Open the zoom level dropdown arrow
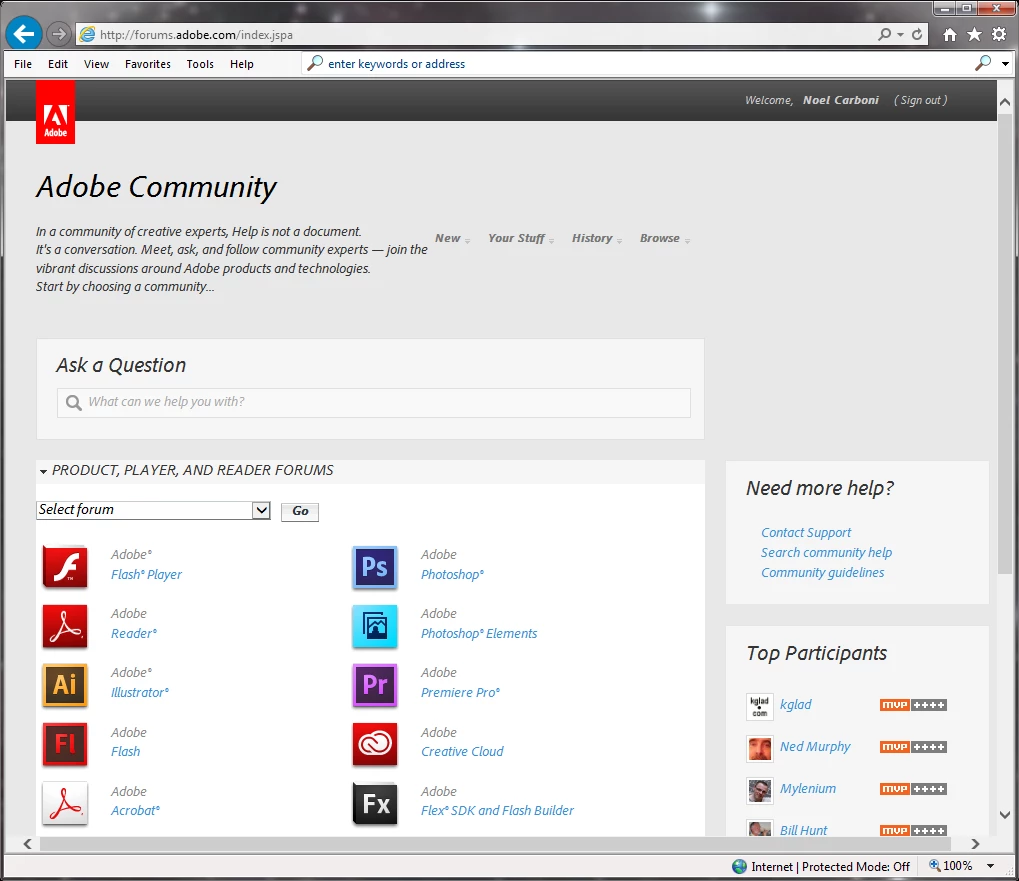 [x=990, y=866]
